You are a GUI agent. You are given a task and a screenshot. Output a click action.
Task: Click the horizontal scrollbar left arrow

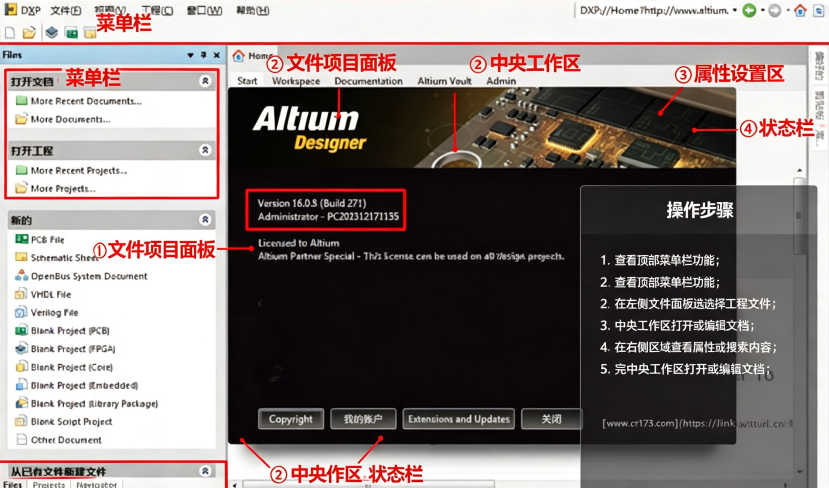pyautogui.click(x=235, y=484)
